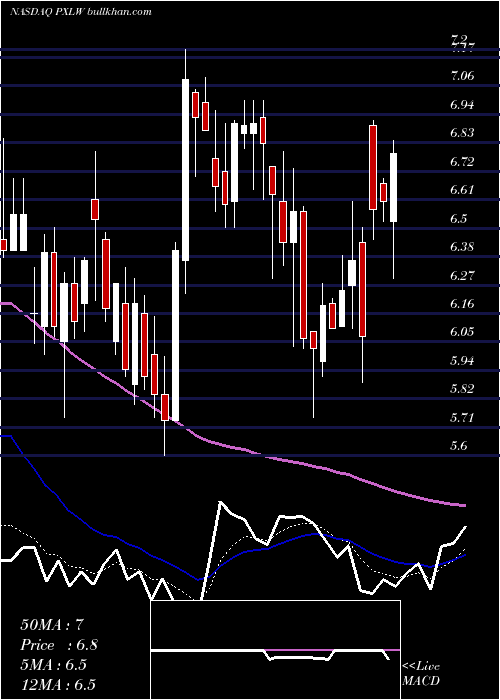Select the 6.38 price axis label
The image size is (500, 700).
[462, 247]
